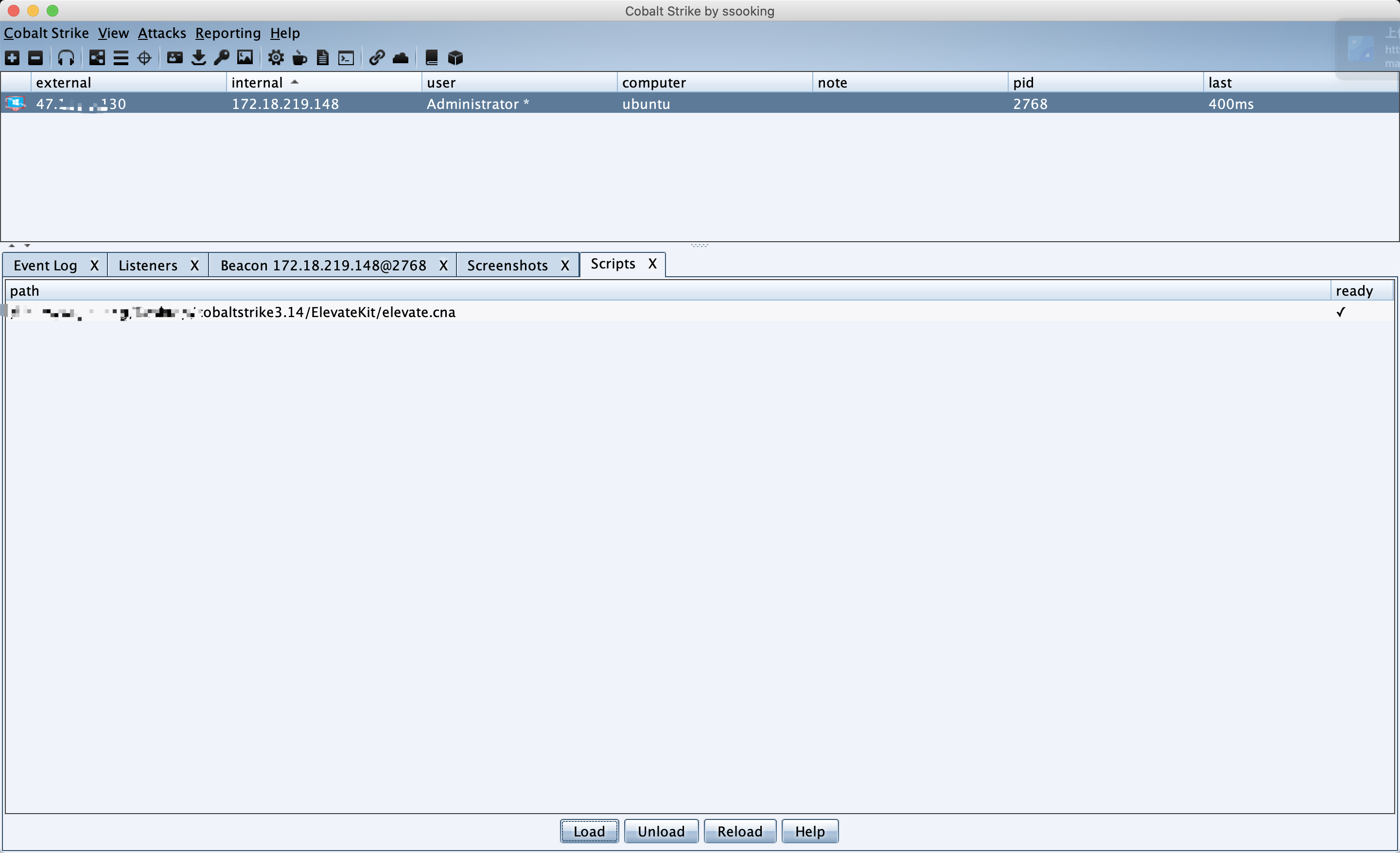Open the pivot graph view icon

(97, 58)
